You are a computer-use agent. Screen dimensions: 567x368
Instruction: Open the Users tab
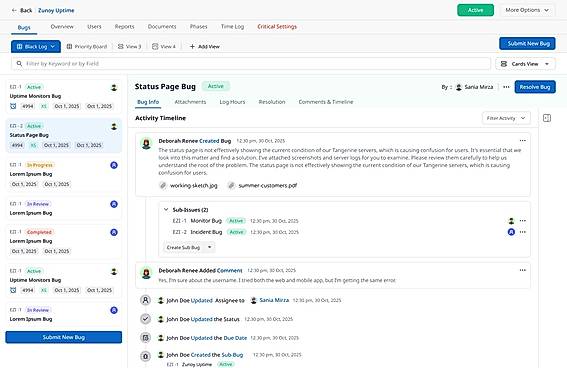[x=94, y=27]
